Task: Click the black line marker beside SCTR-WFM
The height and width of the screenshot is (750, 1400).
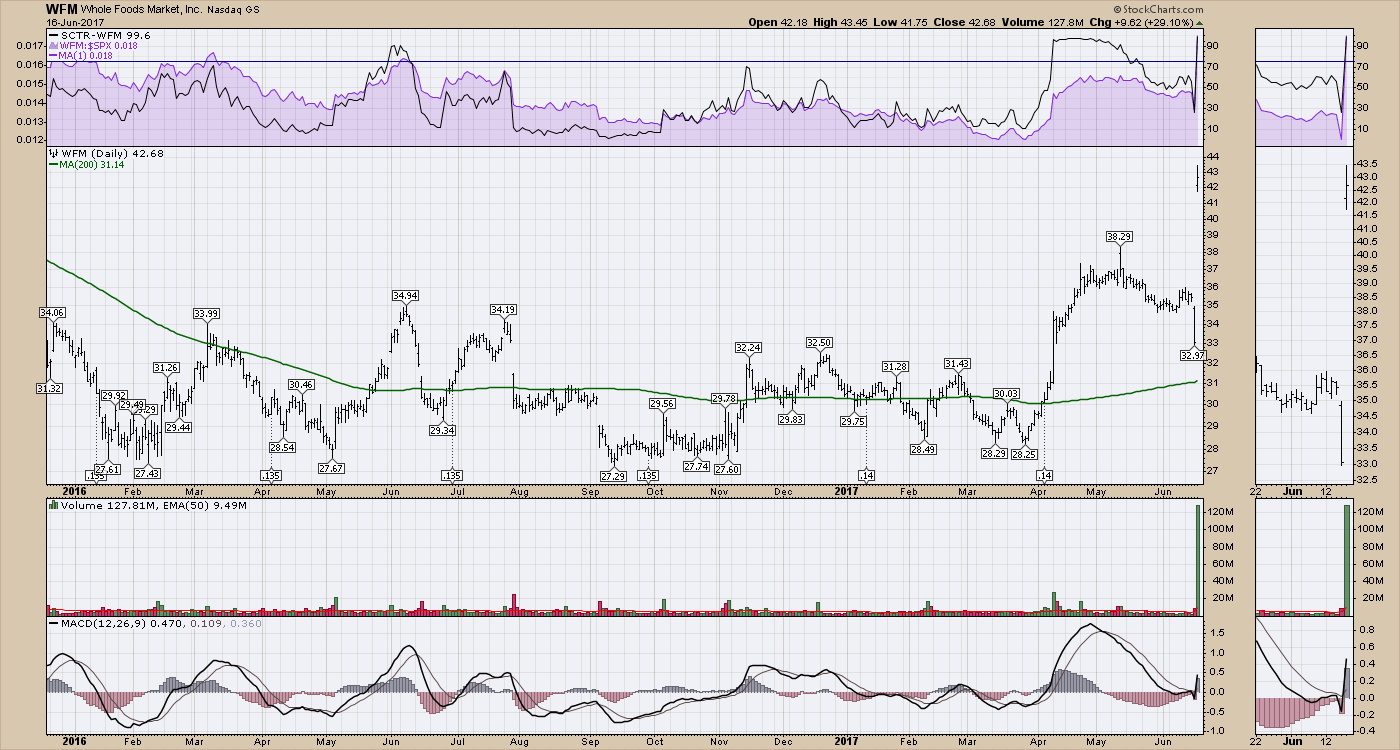Action: tap(51, 35)
